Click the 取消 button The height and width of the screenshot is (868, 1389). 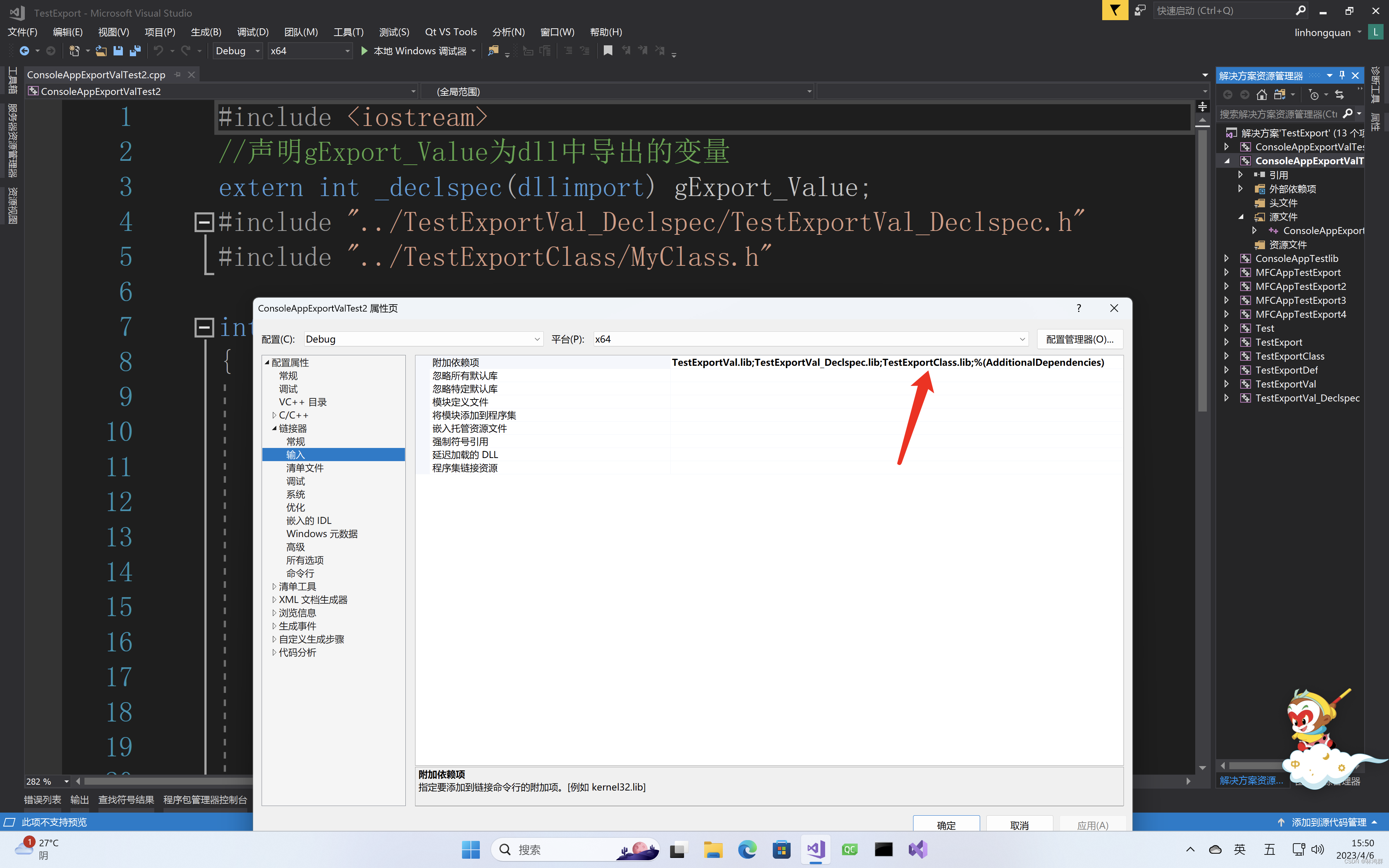(x=1019, y=824)
